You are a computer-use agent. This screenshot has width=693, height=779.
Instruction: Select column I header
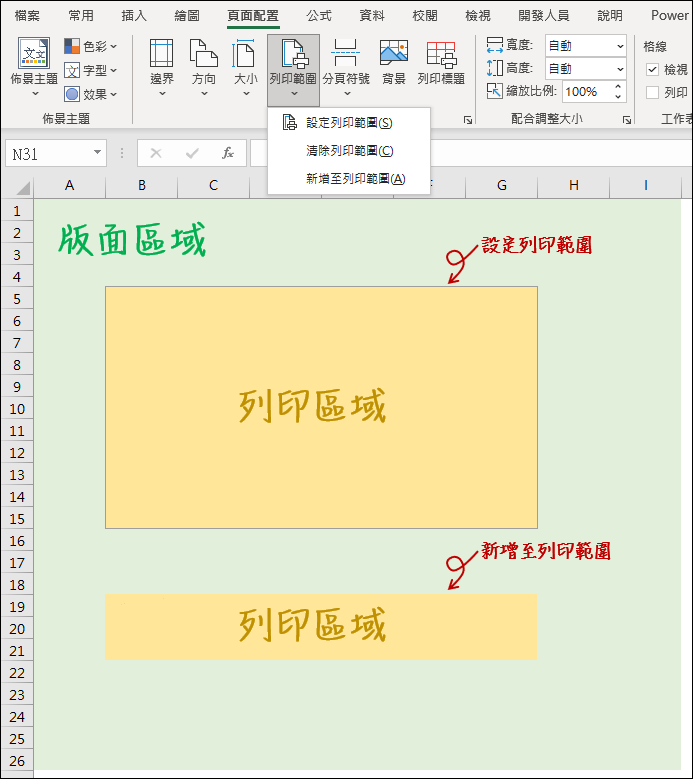click(x=646, y=186)
